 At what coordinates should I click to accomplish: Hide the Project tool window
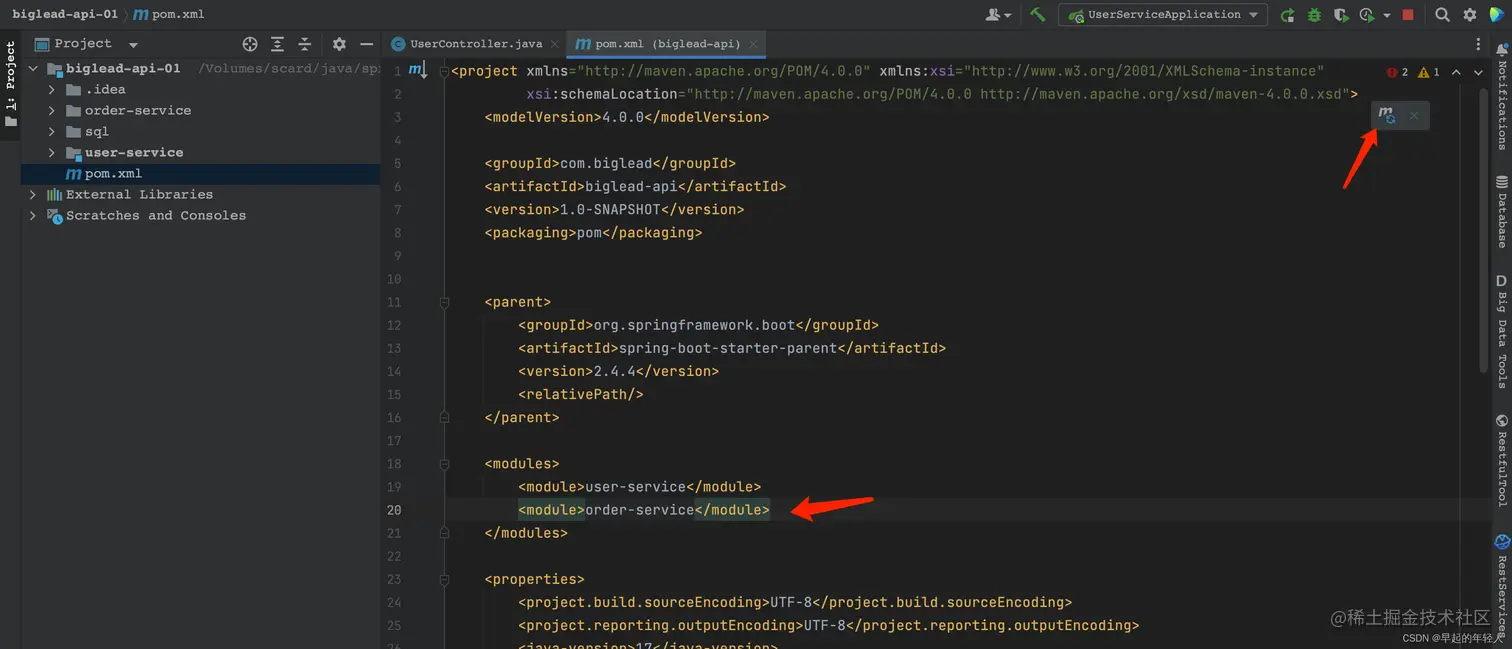(x=366, y=44)
